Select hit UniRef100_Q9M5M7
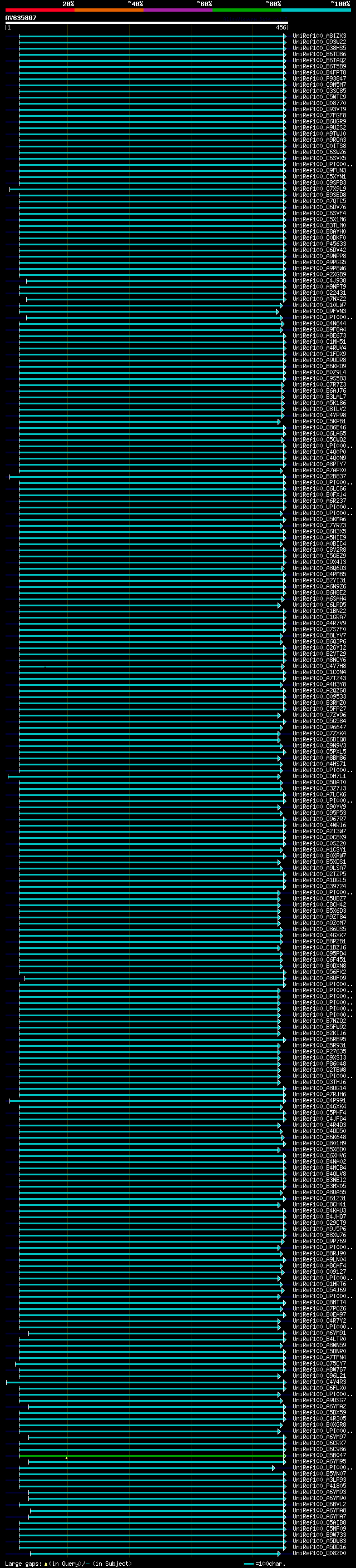356x1568 pixels. 319,85
